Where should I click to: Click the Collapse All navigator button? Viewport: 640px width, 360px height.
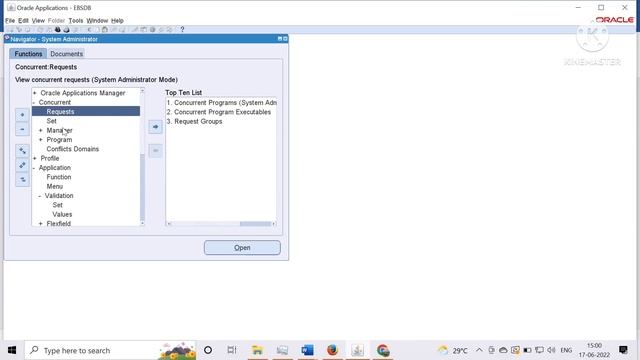click(22, 180)
